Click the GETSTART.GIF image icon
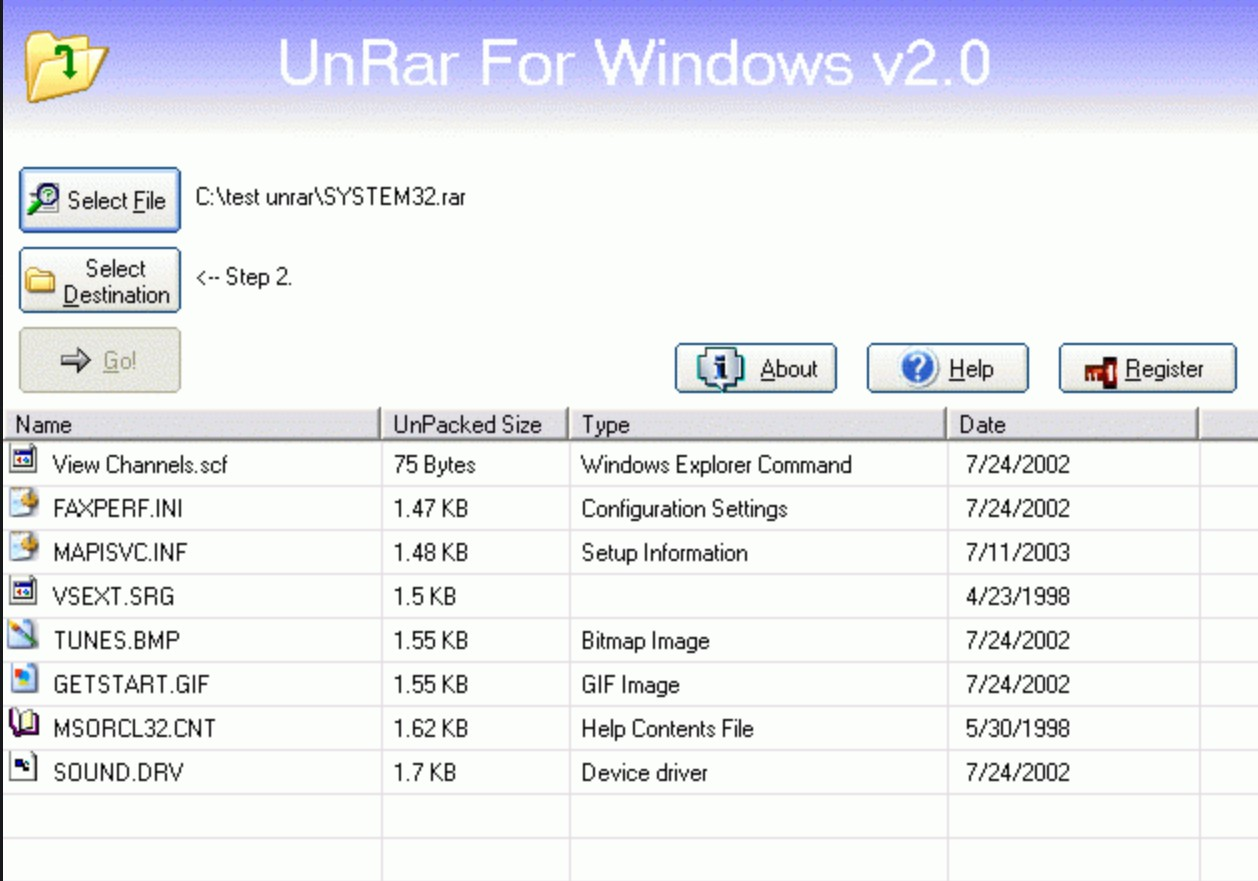The height and width of the screenshot is (881, 1258). click(23, 679)
